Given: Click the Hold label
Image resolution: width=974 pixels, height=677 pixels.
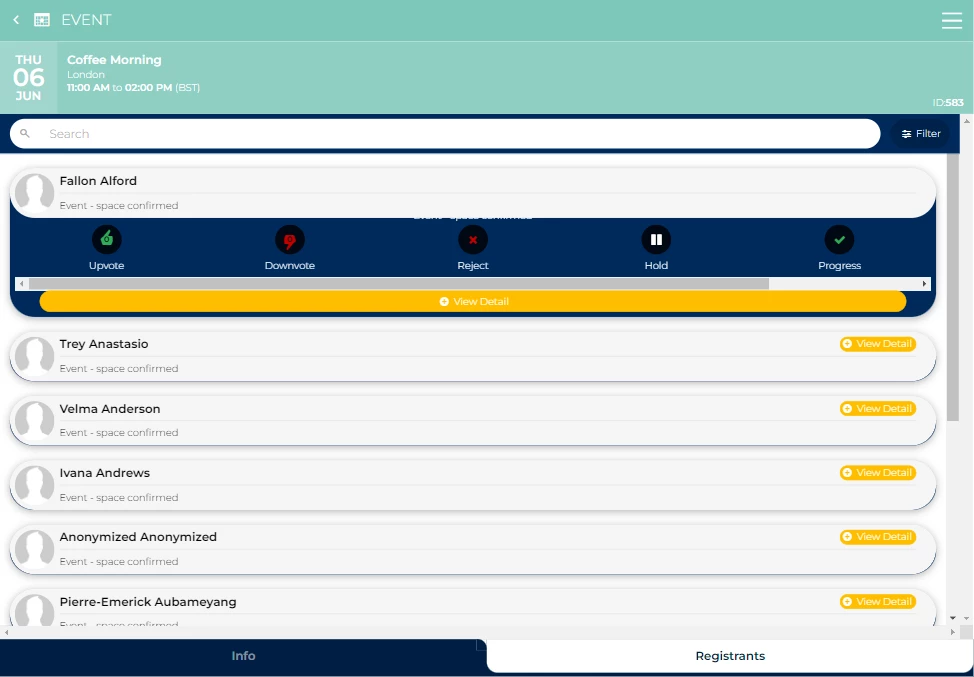Looking at the screenshot, I should (x=656, y=265).
